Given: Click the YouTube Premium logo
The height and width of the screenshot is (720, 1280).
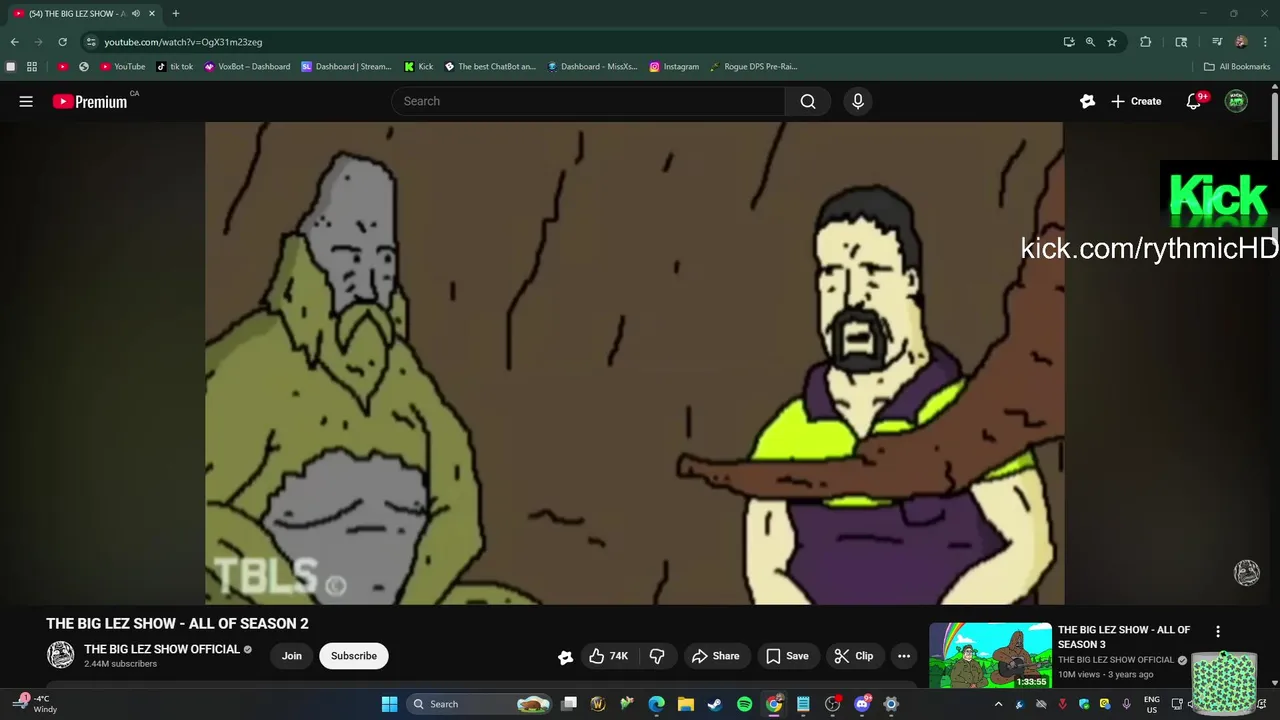Looking at the screenshot, I should pos(90,101).
